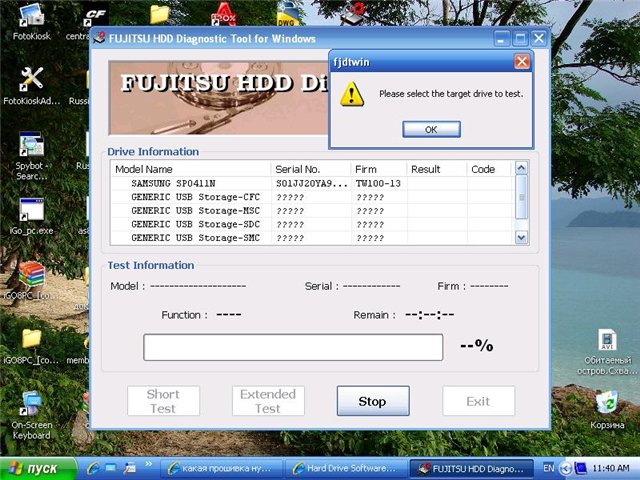Click the пуск Start button
The height and width of the screenshot is (480, 640).
tap(38, 469)
